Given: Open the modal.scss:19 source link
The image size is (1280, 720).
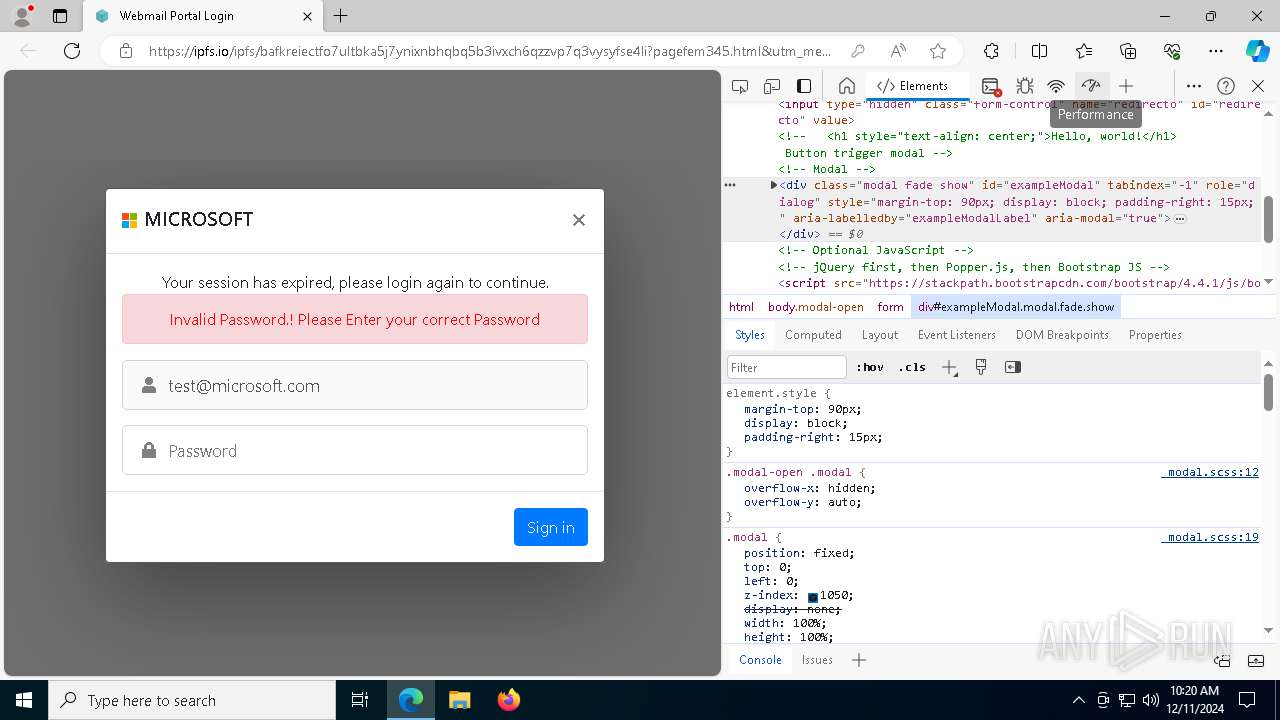Looking at the screenshot, I should pyautogui.click(x=1210, y=537).
